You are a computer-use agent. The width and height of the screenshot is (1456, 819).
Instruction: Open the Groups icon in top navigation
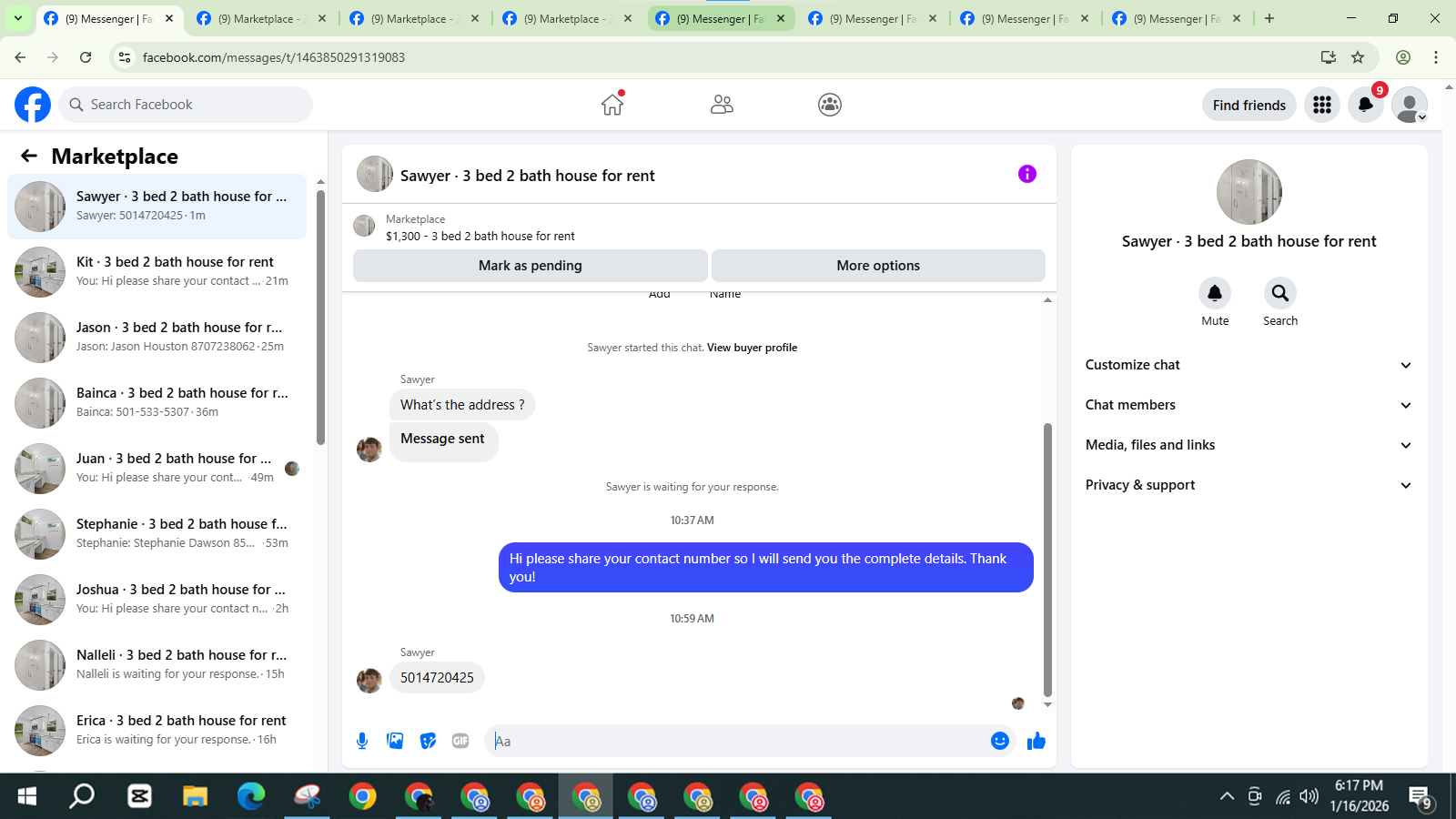point(830,105)
